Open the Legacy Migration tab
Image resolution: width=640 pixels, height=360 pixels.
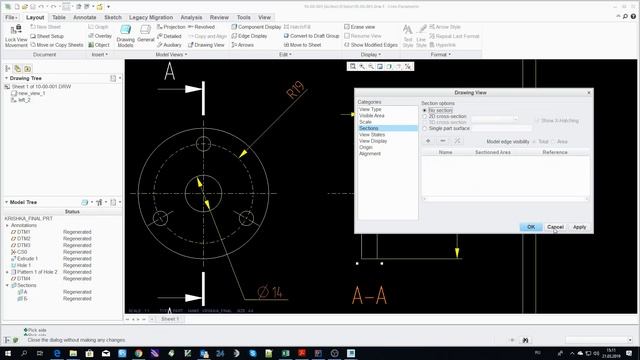point(151,18)
